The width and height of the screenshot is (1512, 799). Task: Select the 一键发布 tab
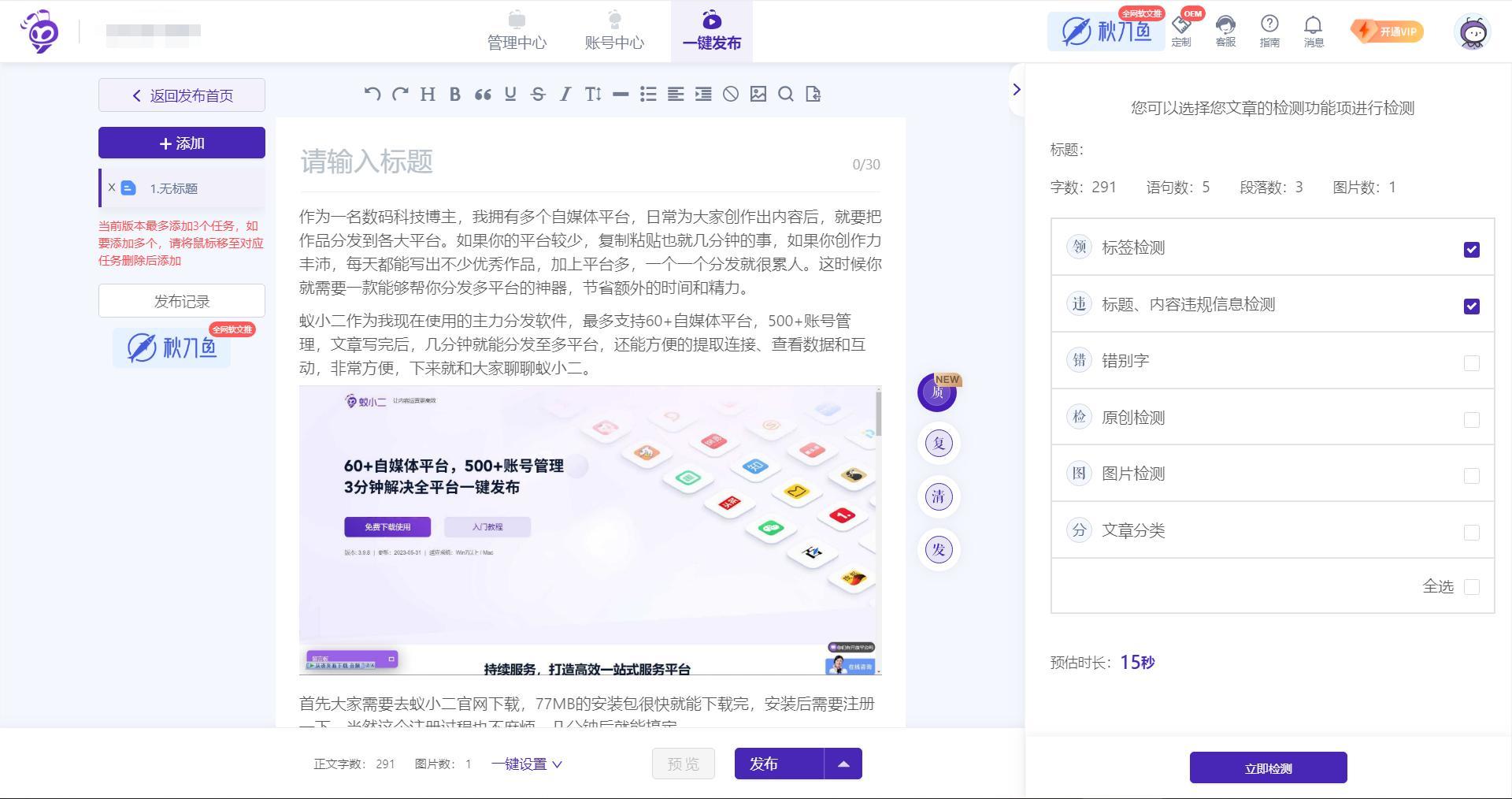coord(712,32)
